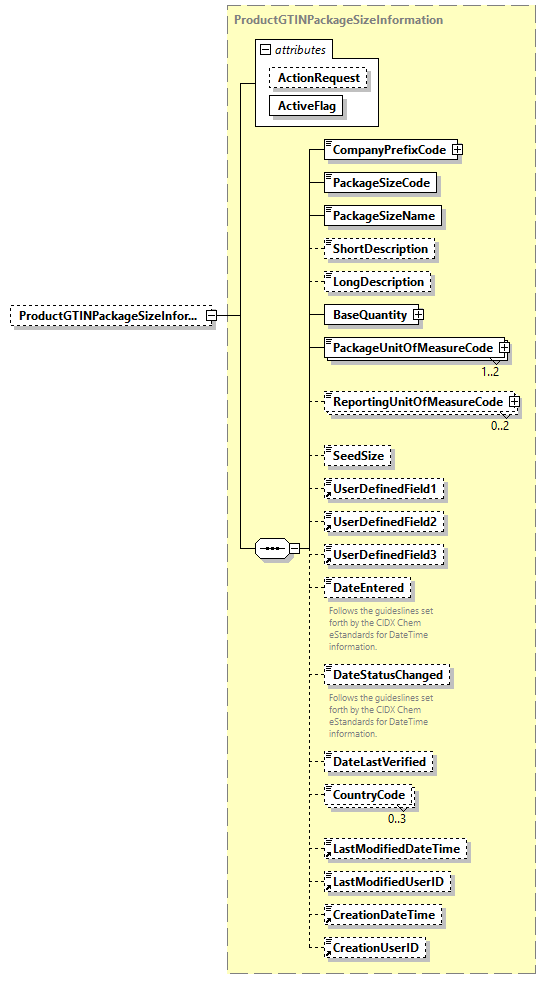546x981 pixels.
Task: Select the LastModifiedUserID element
Action: tap(388, 882)
